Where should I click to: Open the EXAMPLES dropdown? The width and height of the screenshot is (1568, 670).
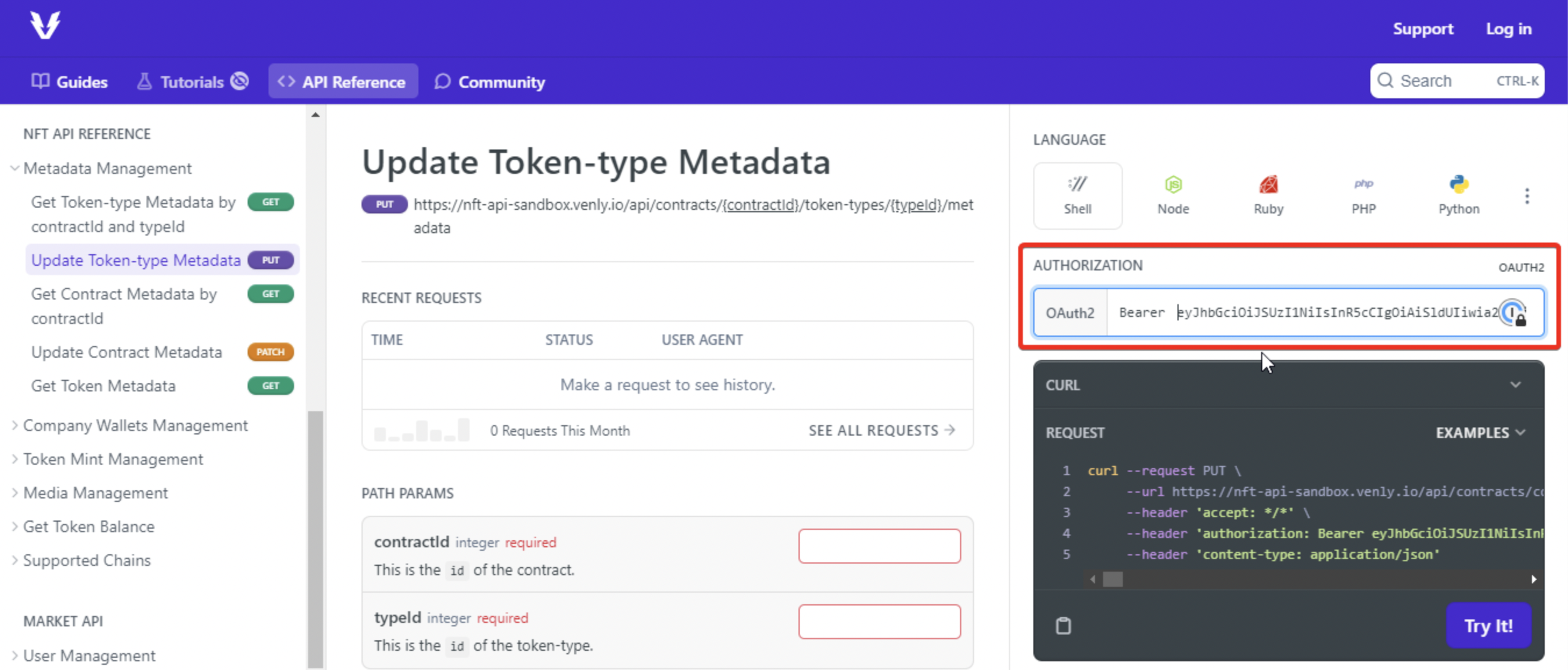point(1480,433)
